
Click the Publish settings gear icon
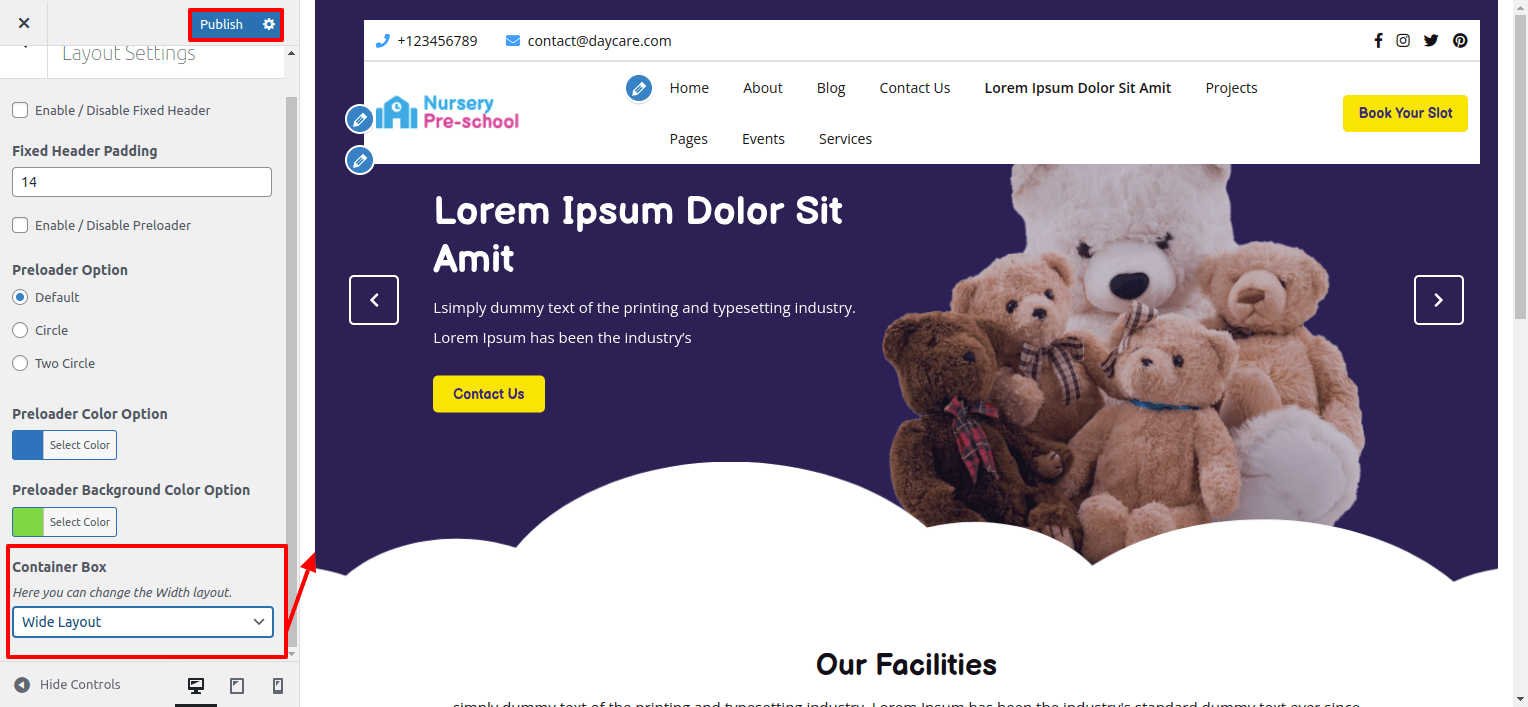coord(268,24)
